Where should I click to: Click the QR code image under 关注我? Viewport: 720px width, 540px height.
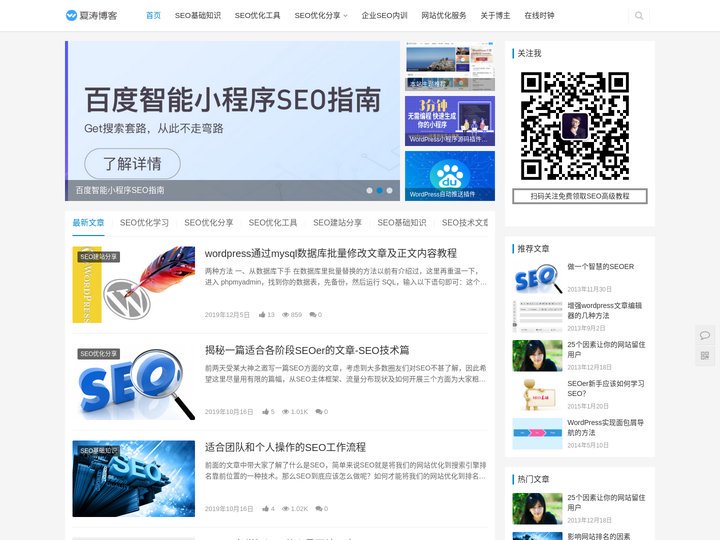coord(575,126)
